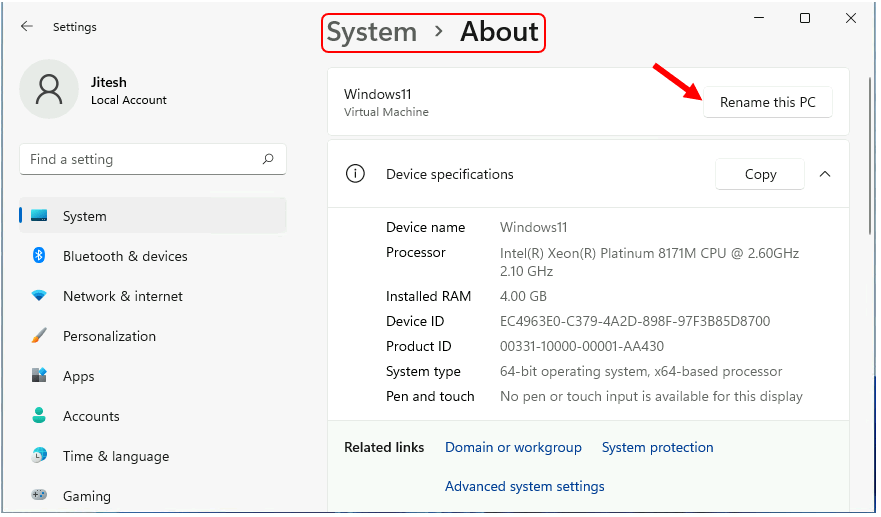Go back using the Settings back arrow
This screenshot has height=517, width=881.
tap(26, 26)
